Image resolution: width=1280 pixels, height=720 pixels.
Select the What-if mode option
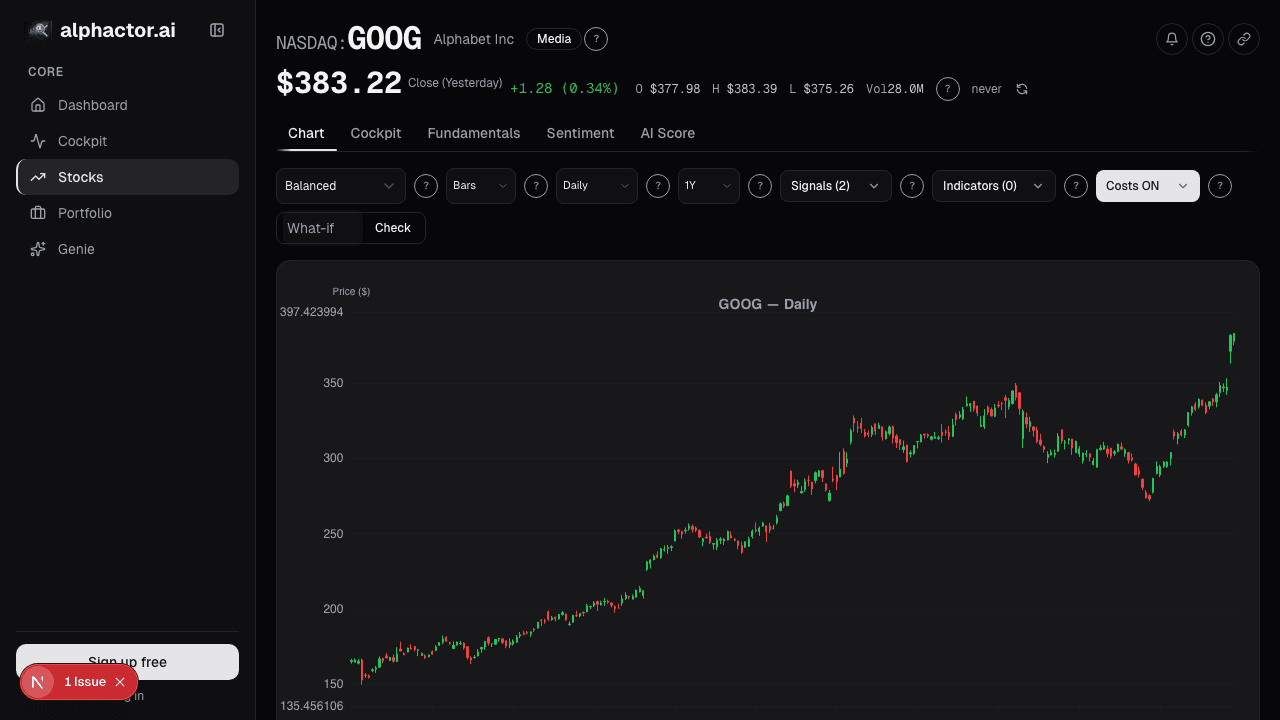[320, 228]
